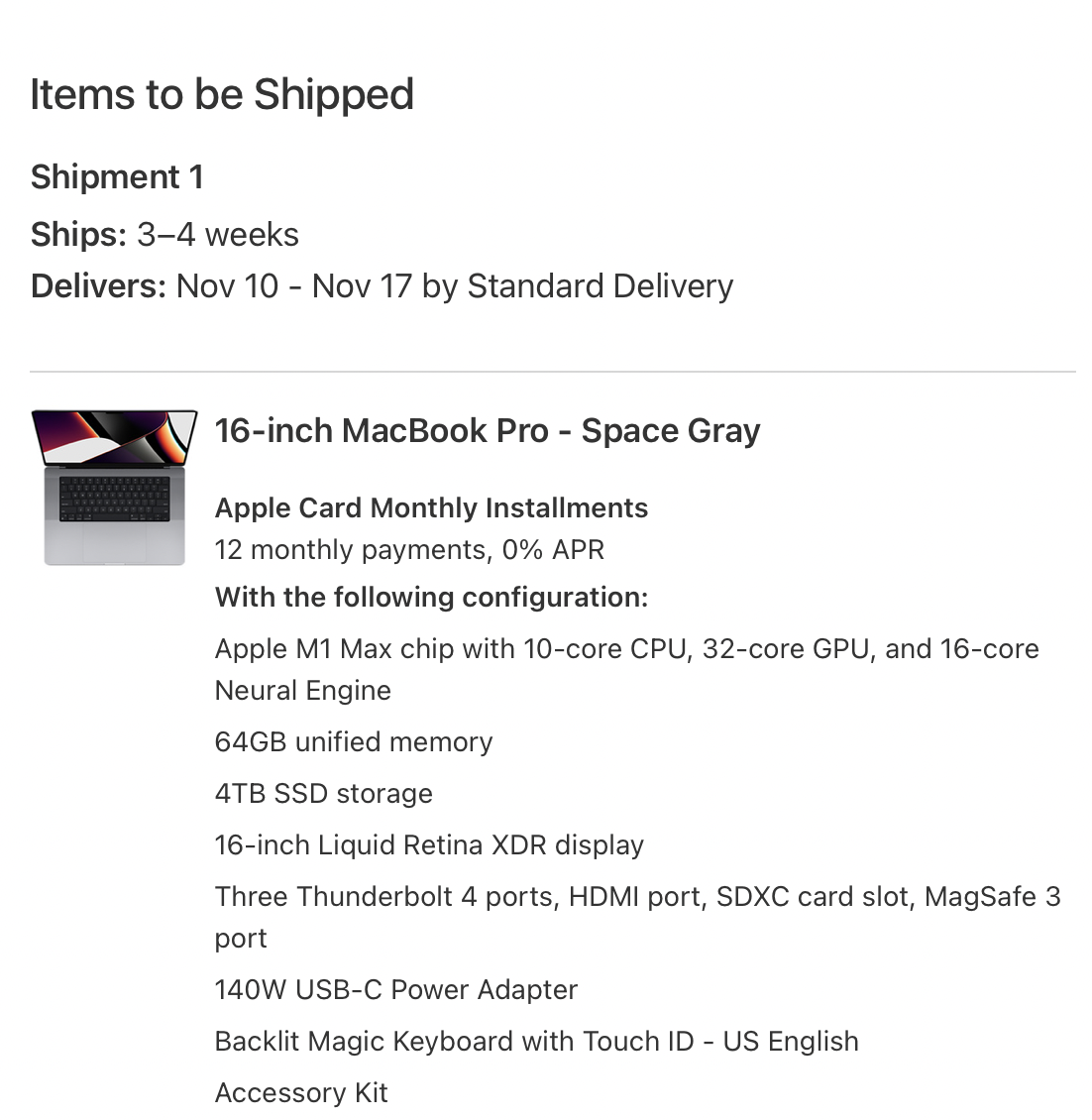Click the Items to be Shipped heading
This screenshot has height=1120, width=1092.
coord(222,95)
